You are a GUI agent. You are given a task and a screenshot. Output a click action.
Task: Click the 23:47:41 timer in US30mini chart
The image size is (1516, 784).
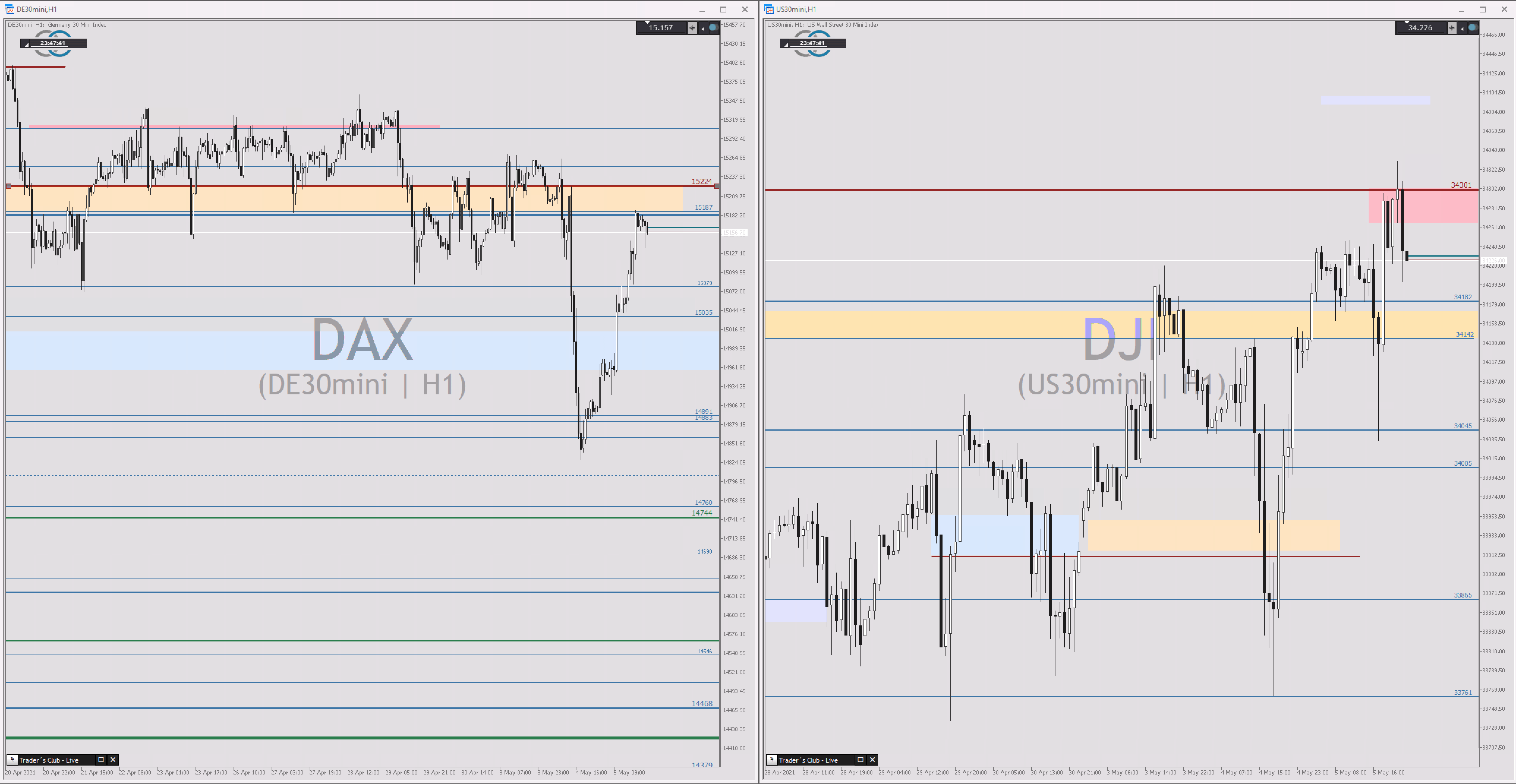coord(813,43)
